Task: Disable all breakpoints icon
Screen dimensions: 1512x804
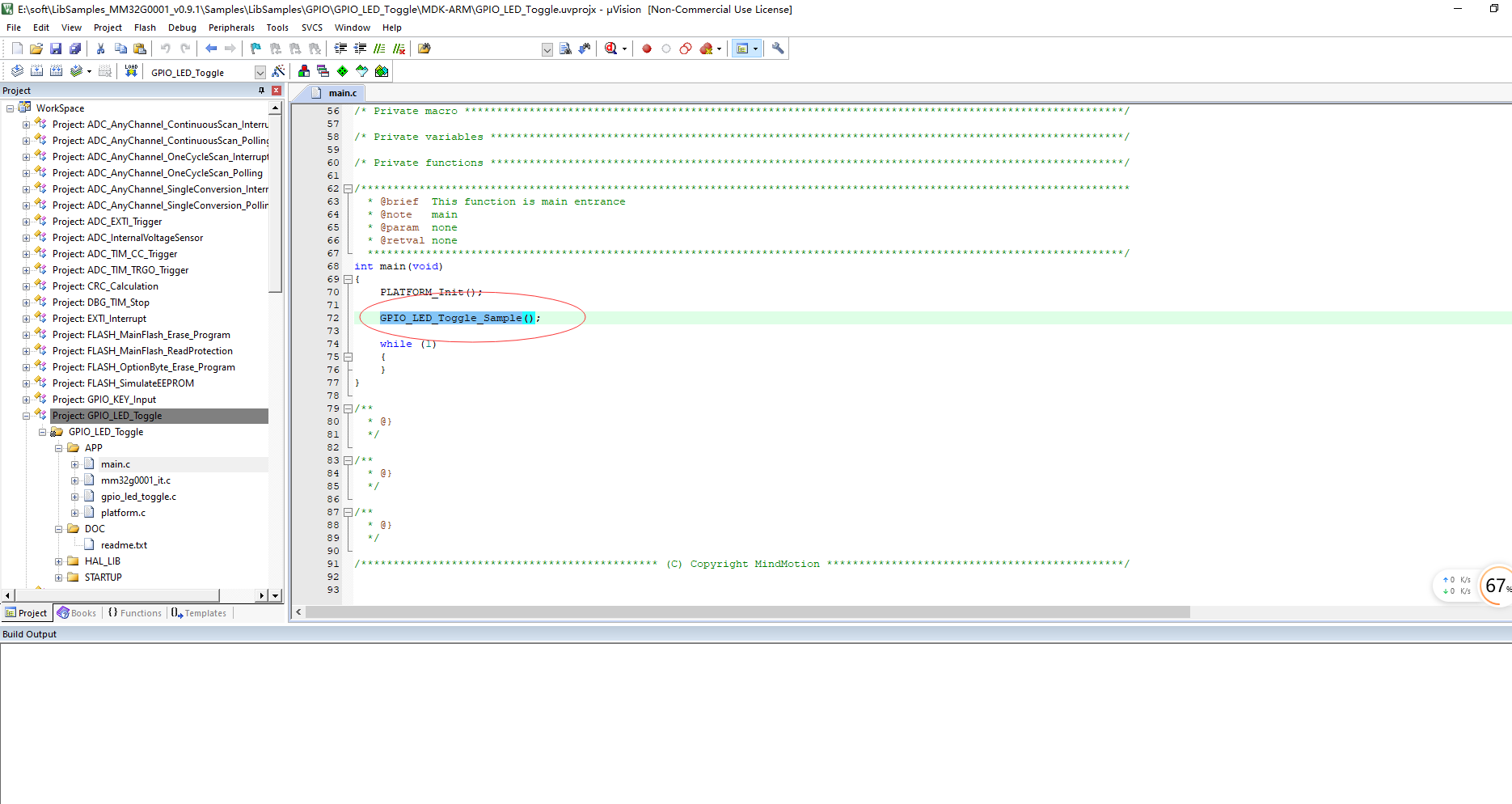Action: coord(686,49)
